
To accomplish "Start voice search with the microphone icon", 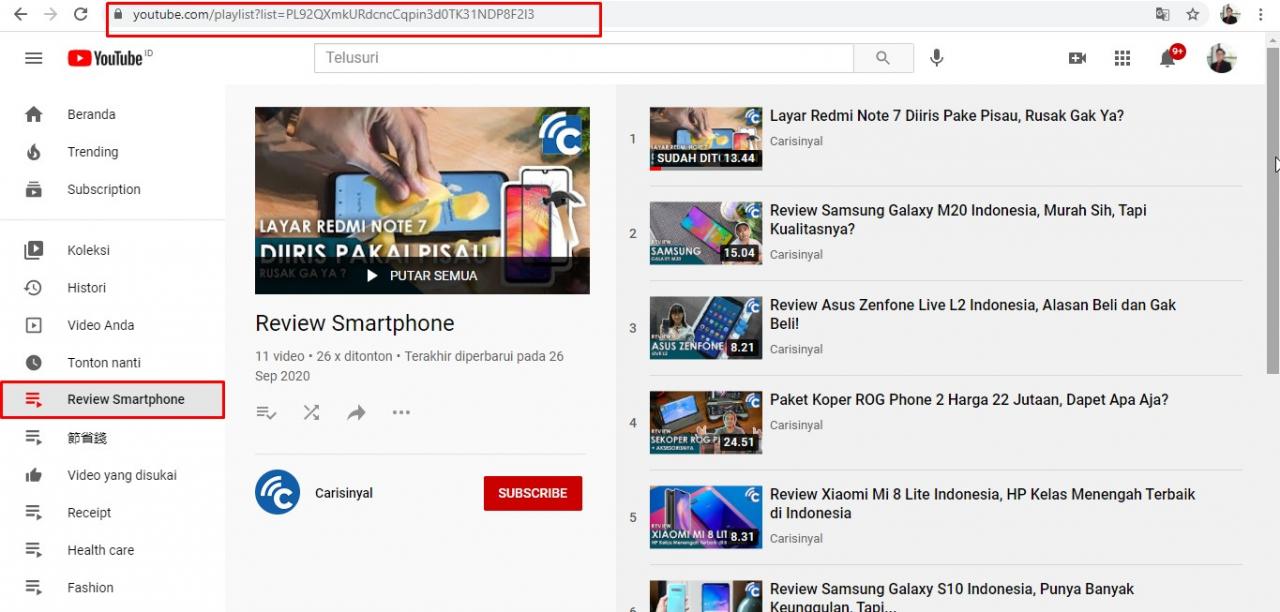I will pyautogui.click(x=936, y=58).
